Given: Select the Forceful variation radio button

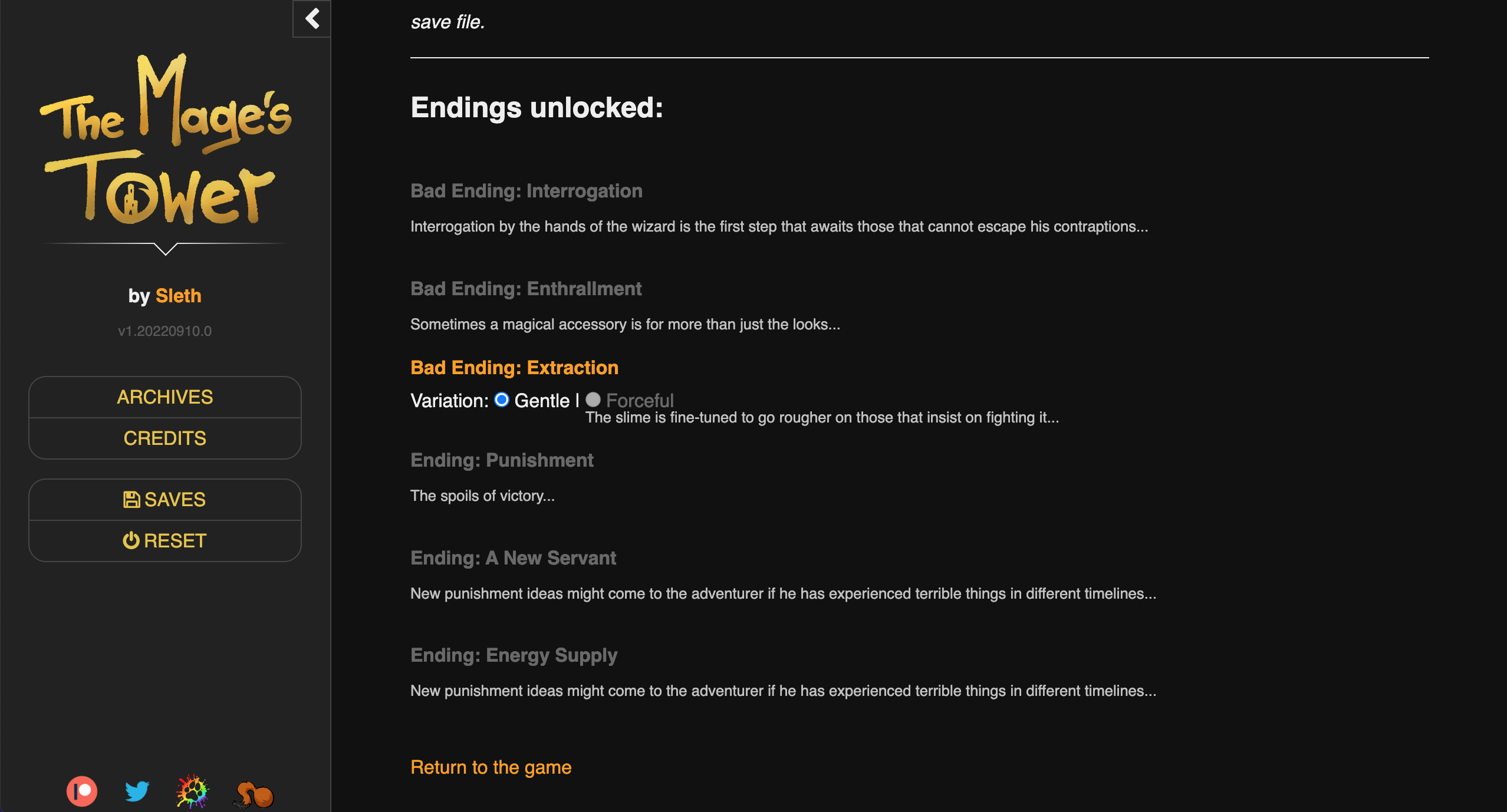Looking at the screenshot, I should tap(593, 400).
